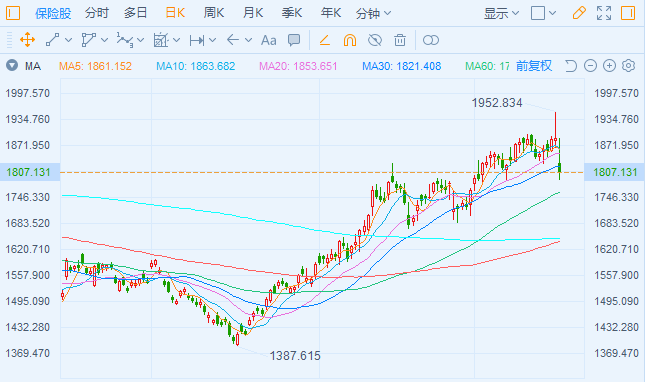Toggle hide drawings eye icon
Viewport: 645px width, 382px height.
[375, 40]
